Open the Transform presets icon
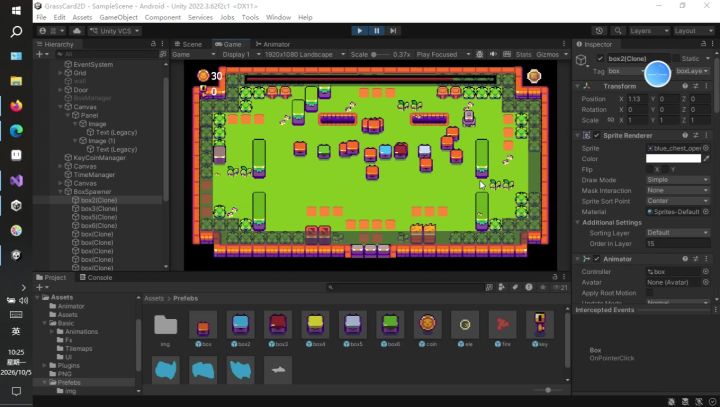Image resolution: width=720 pixels, height=407 pixels. click(x=696, y=86)
